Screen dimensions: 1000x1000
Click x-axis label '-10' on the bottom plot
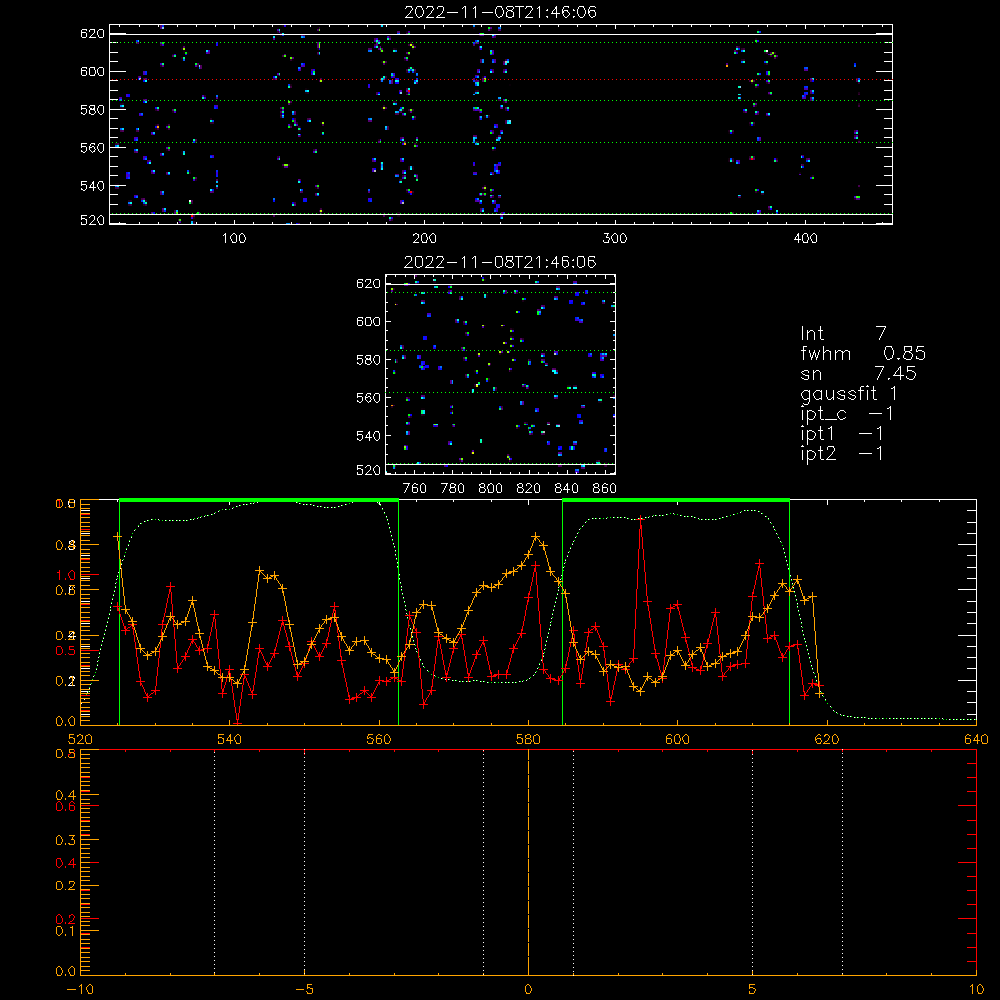click(80, 989)
